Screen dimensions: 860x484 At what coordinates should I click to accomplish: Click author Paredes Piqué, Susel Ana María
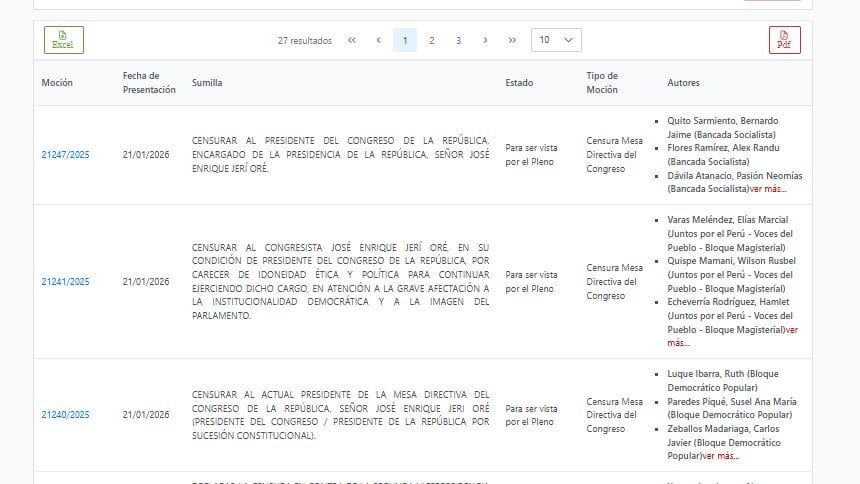point(732,408)
